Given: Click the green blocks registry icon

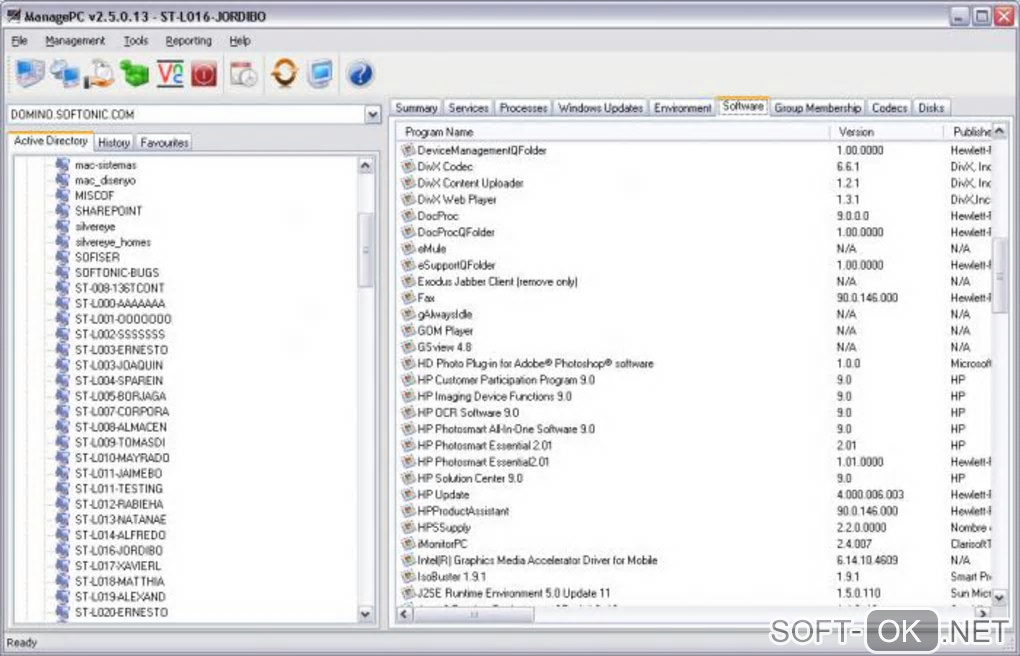Looking at the screenshot, I should [135, 73].
